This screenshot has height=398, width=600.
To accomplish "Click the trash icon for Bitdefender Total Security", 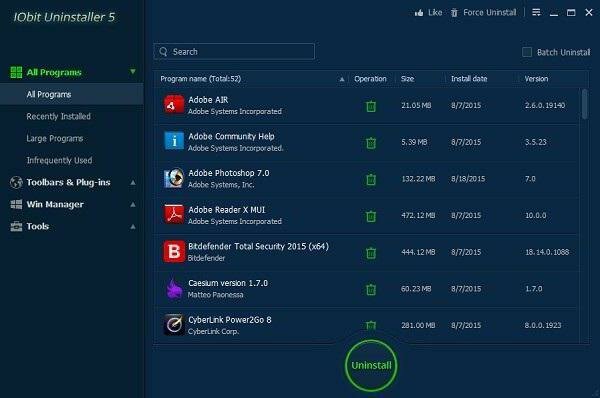I will (371, 253).
